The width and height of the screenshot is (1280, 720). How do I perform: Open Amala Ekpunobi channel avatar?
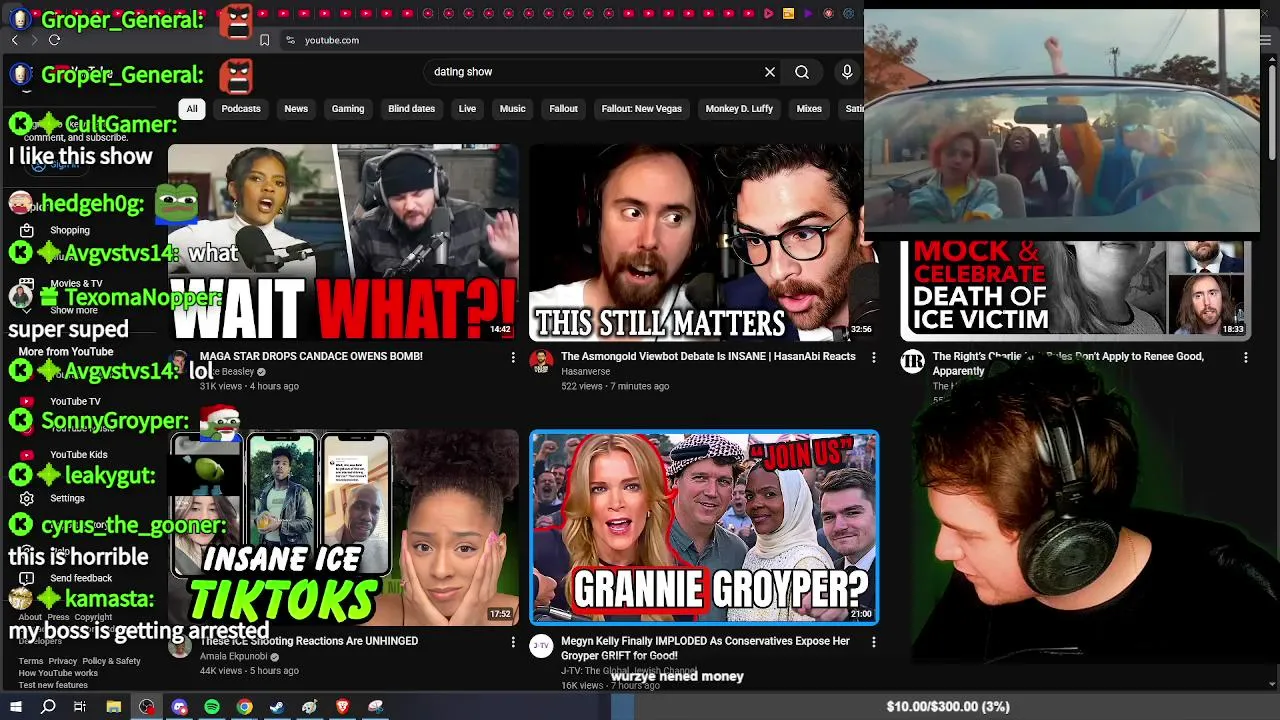(x=180, y=646)
